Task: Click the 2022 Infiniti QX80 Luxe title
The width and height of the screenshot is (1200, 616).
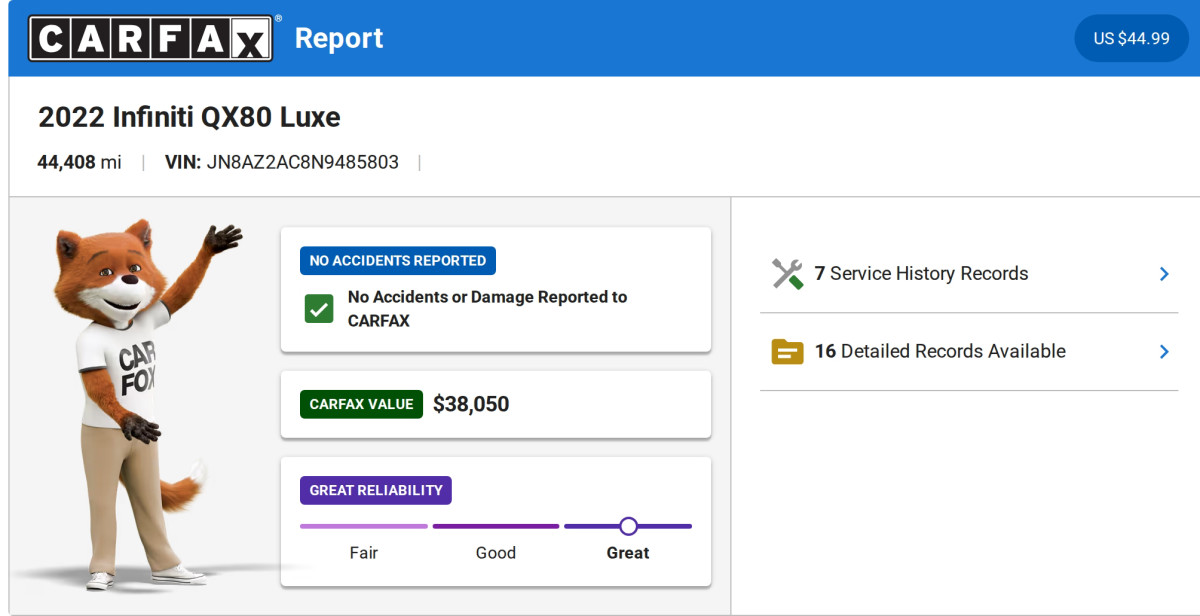Action: [189, 117]
